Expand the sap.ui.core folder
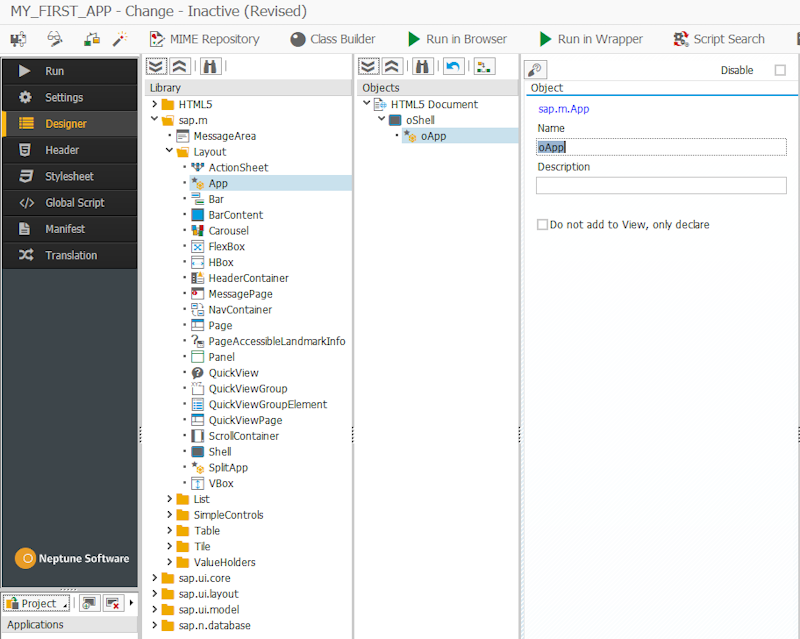 pyautogui.click(x=154, y=578)
